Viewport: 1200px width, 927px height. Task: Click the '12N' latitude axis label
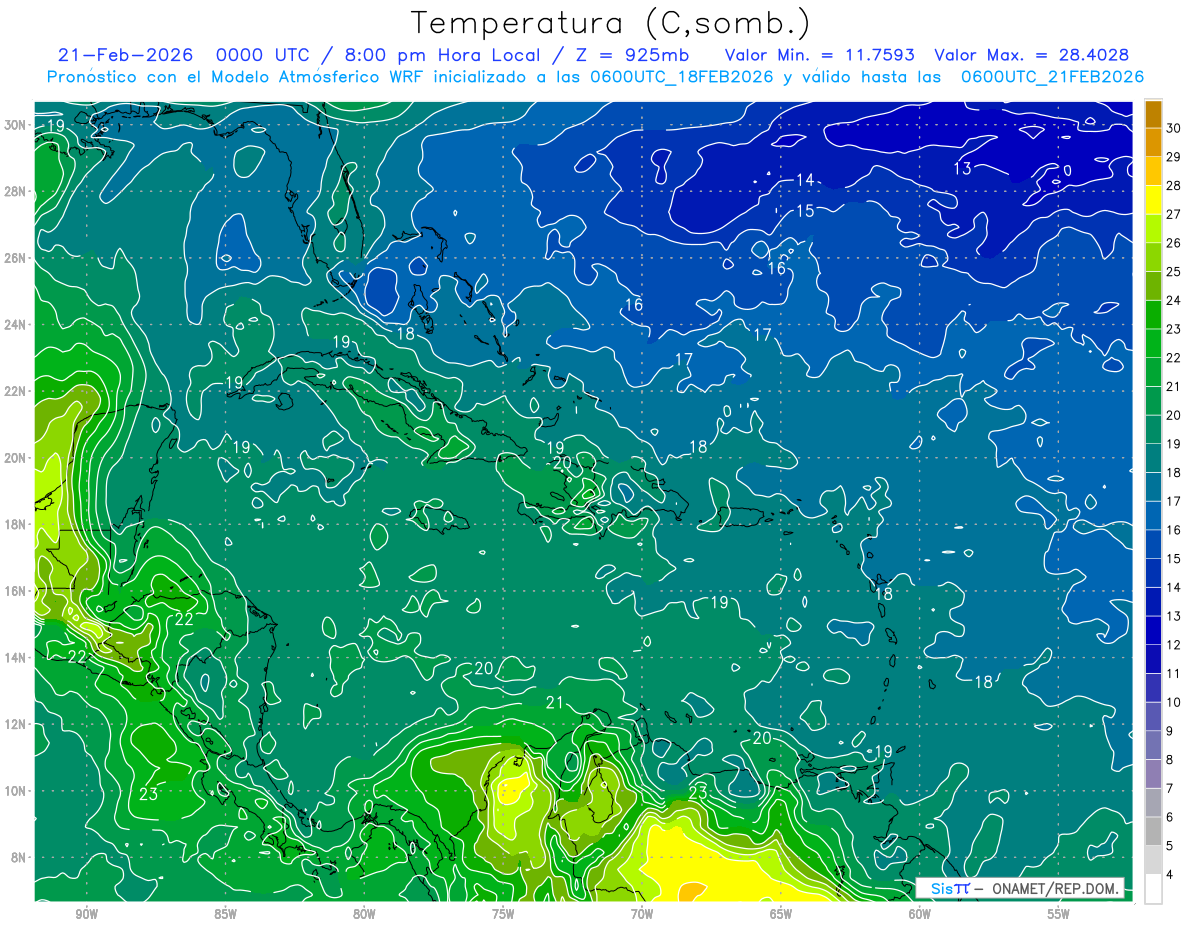[16, 723]
